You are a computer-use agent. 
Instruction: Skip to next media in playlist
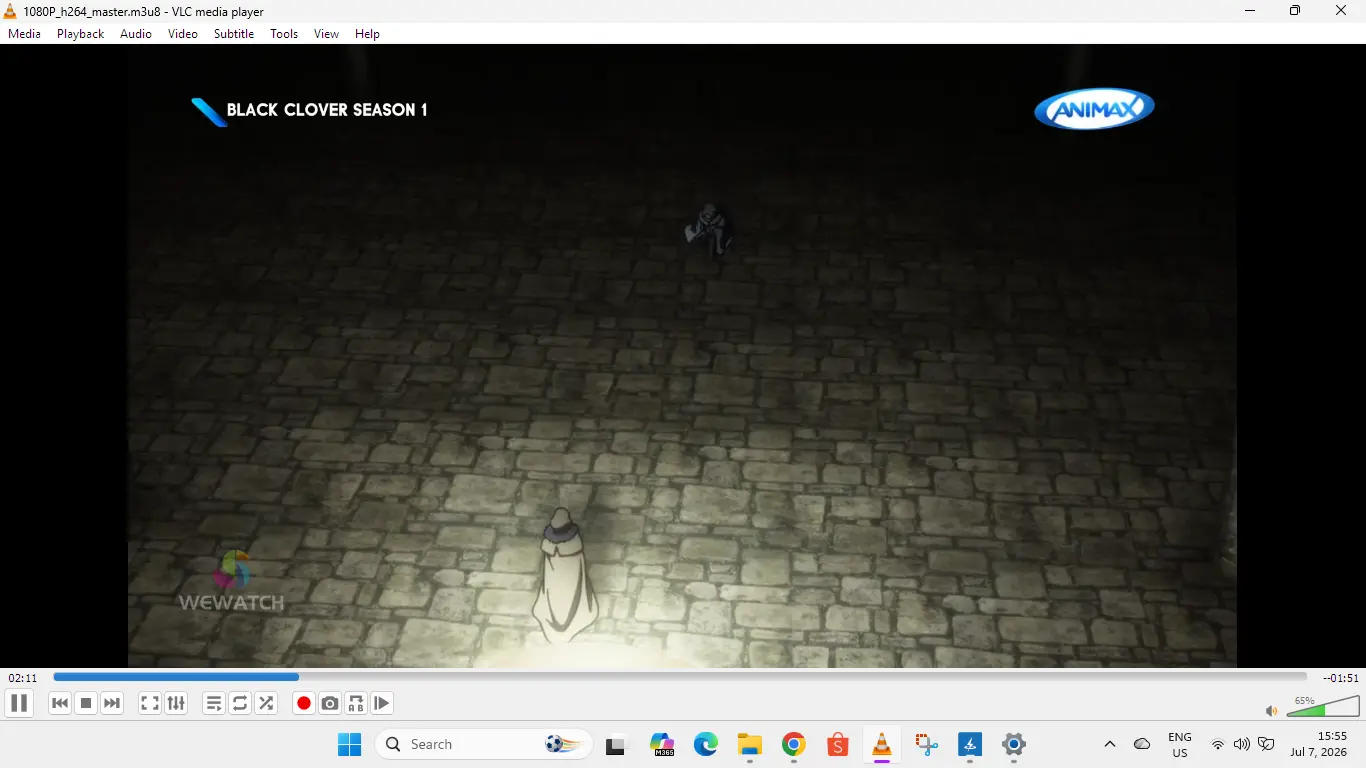click(x=112, y=703)
